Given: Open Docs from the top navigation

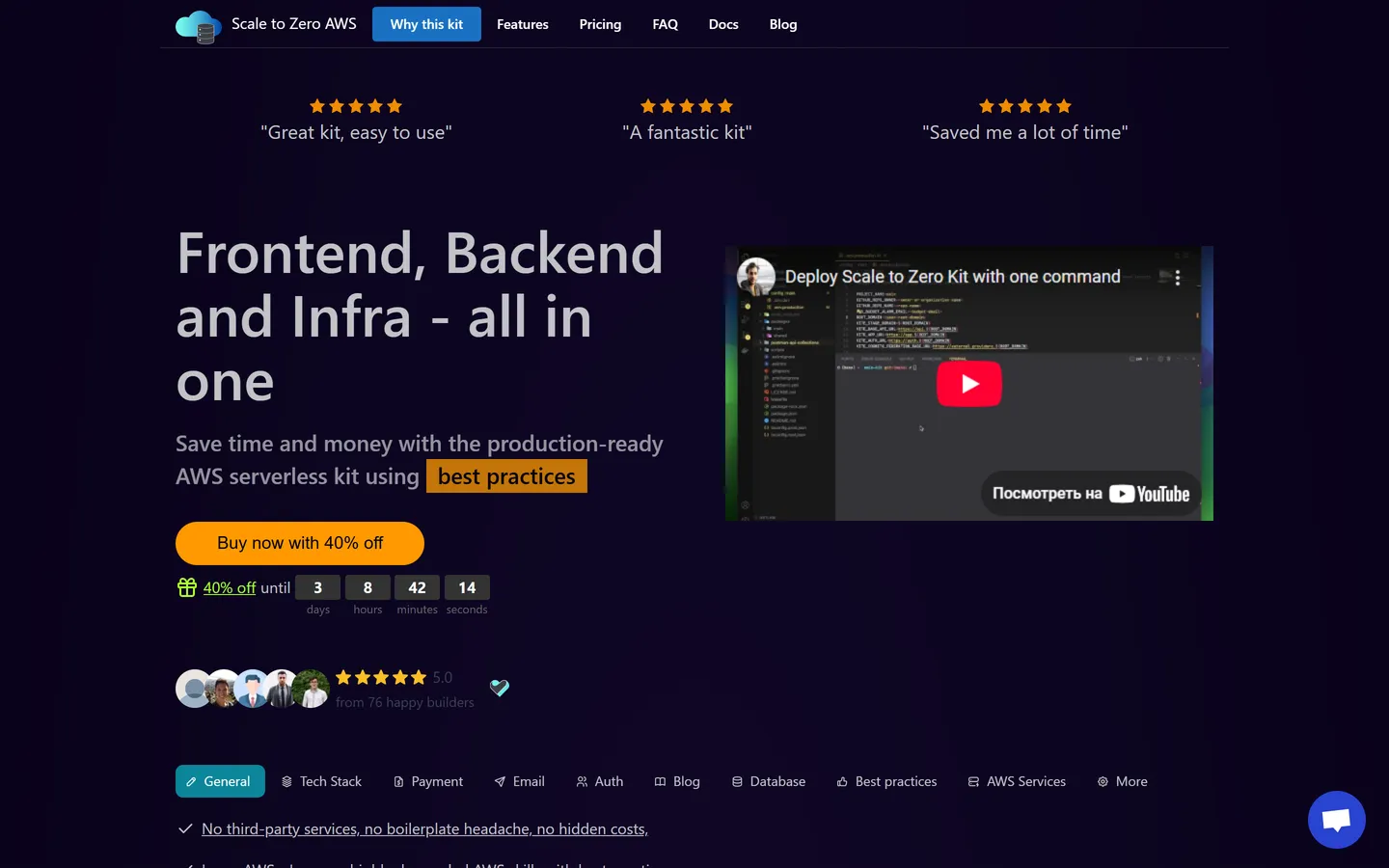Looking at the screenshot, I should coord(723,24).
